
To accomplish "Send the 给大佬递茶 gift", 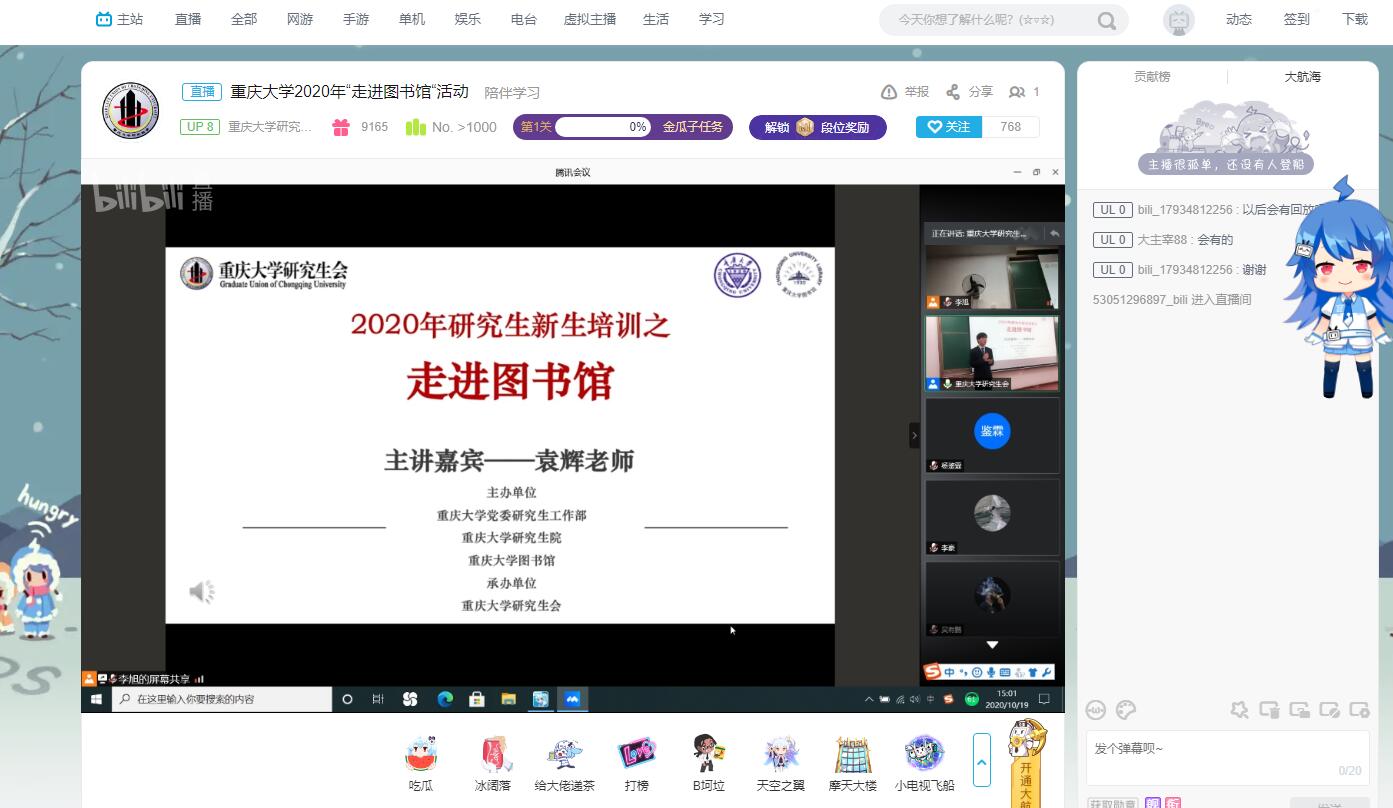I will (x=565, y=764).
